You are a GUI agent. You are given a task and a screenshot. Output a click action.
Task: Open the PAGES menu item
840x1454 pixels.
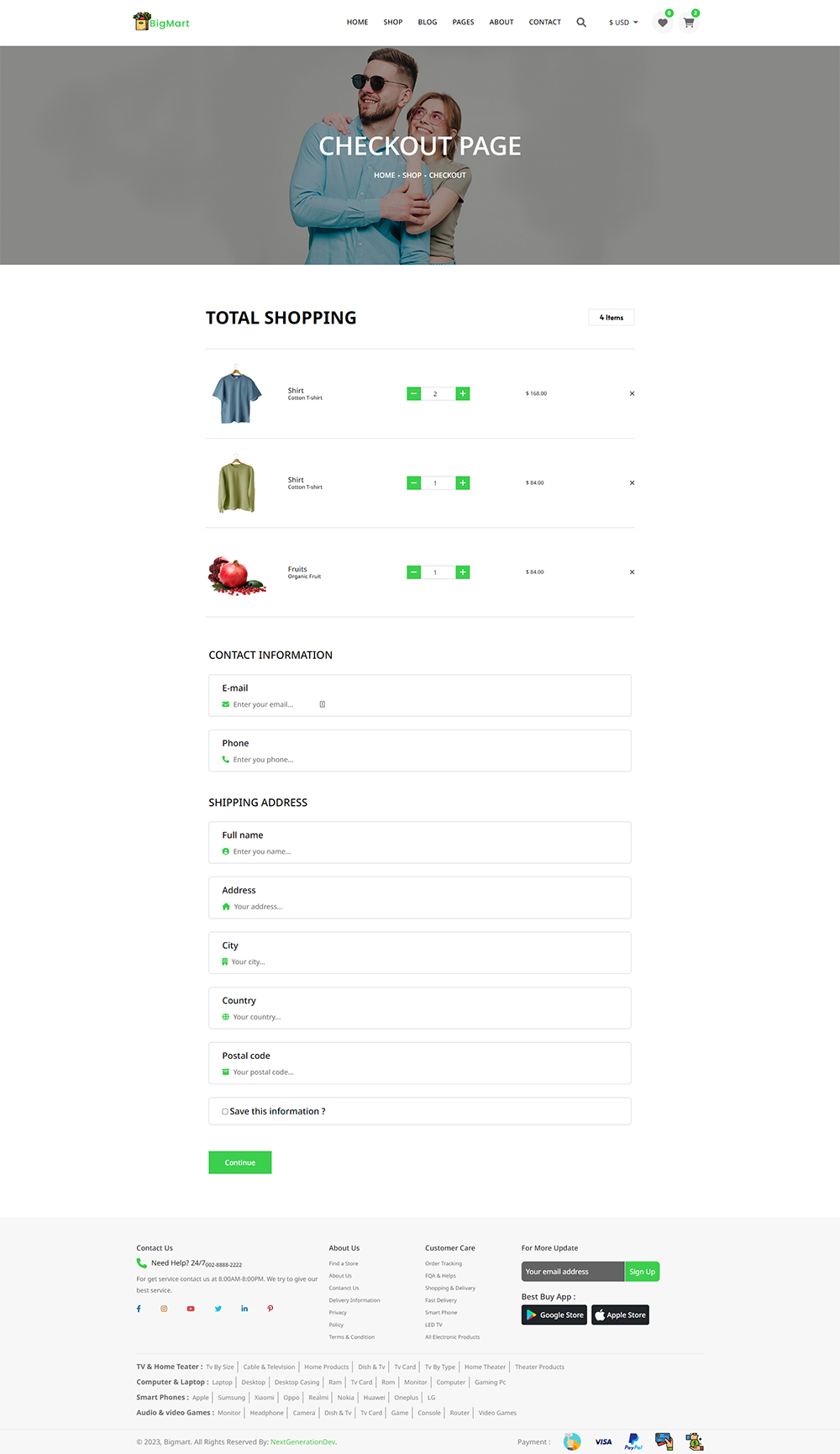463,23
